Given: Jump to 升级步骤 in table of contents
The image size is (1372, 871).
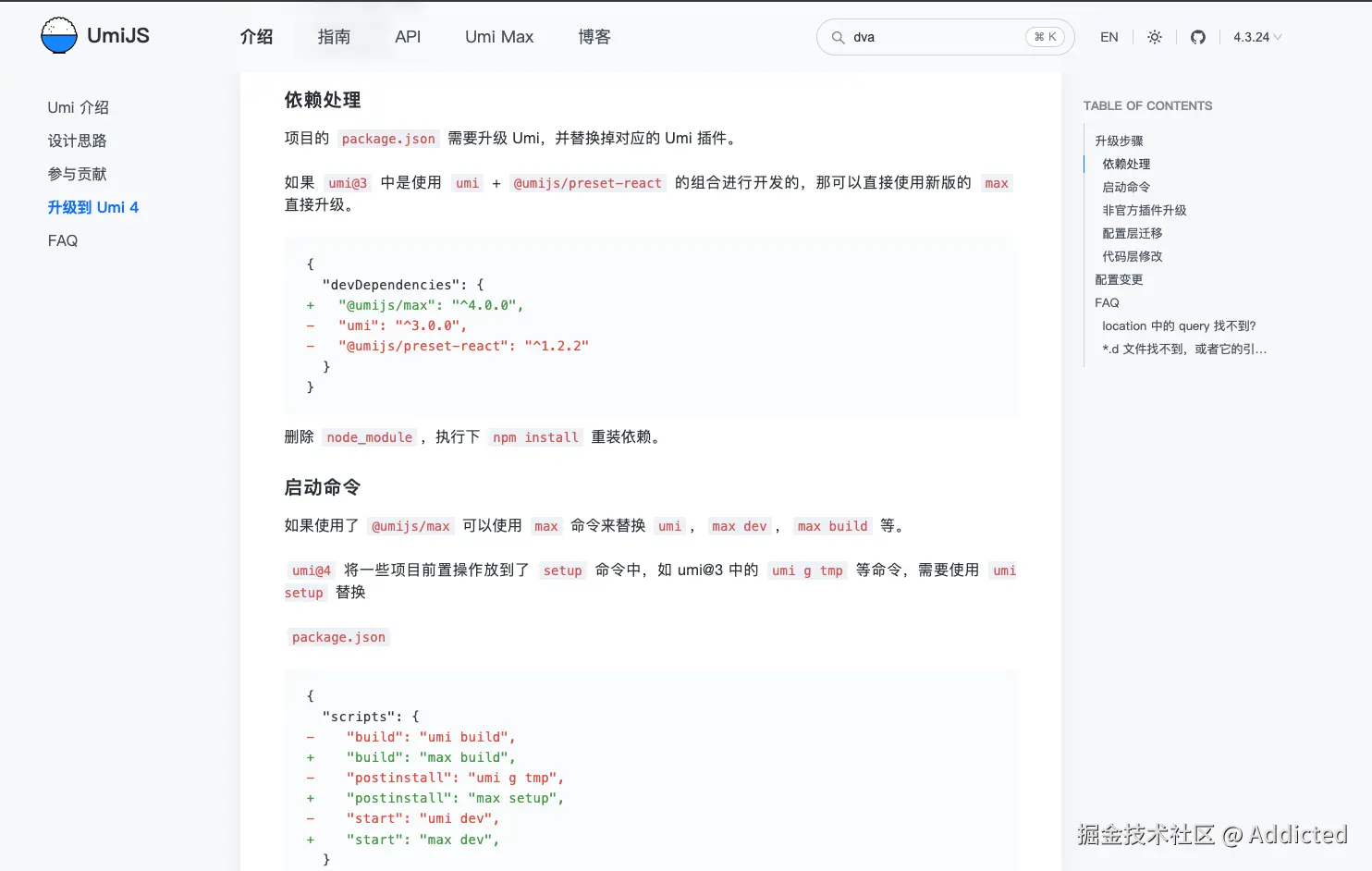Looking at the screenshot, I should tap(1119, 141).
